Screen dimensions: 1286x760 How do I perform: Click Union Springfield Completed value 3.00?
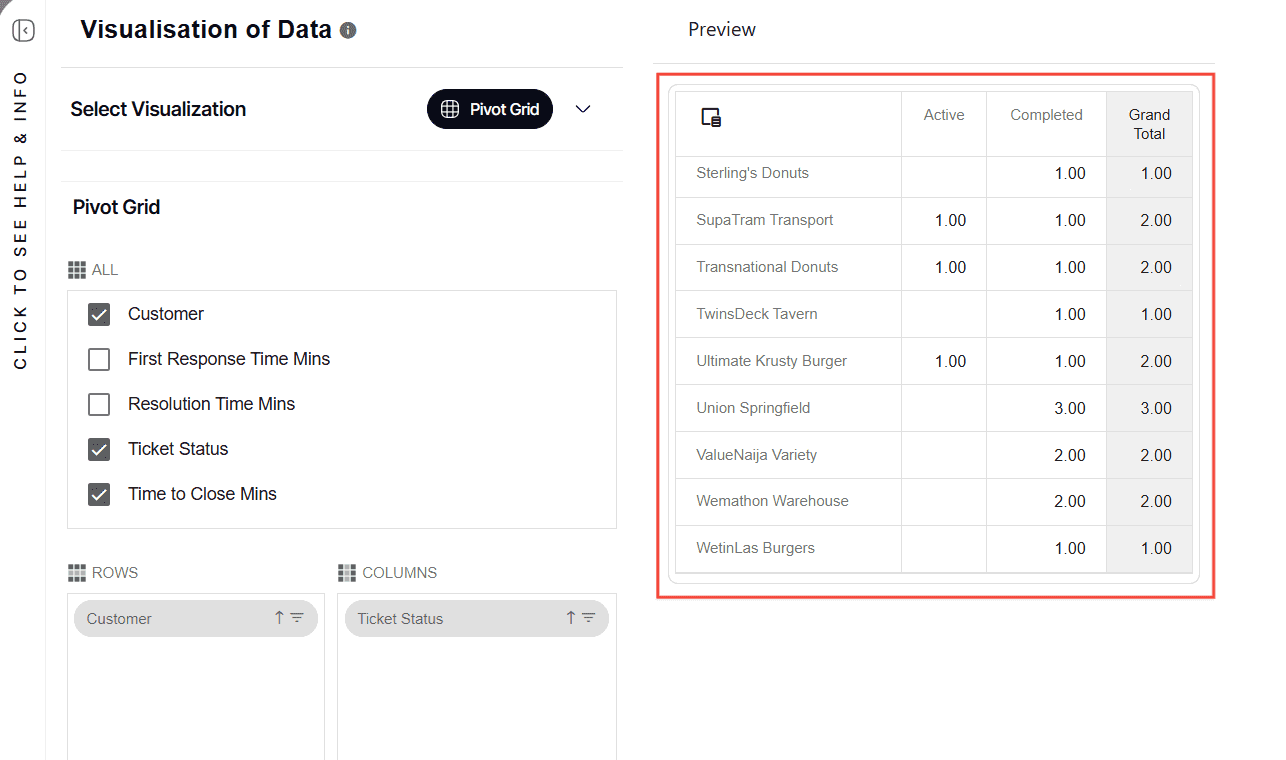point(1070,408)
